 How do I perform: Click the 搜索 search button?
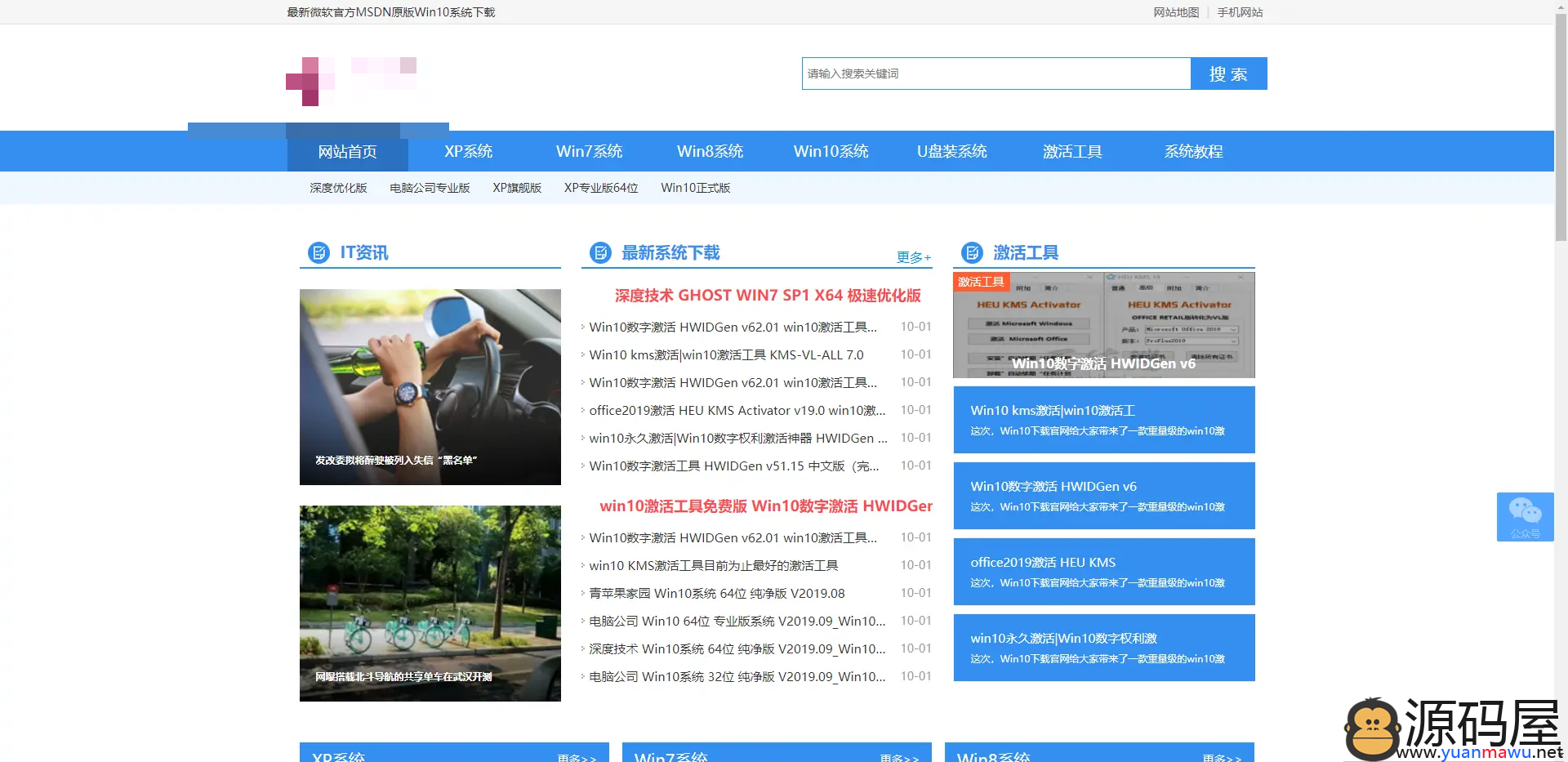point(1228,74)
